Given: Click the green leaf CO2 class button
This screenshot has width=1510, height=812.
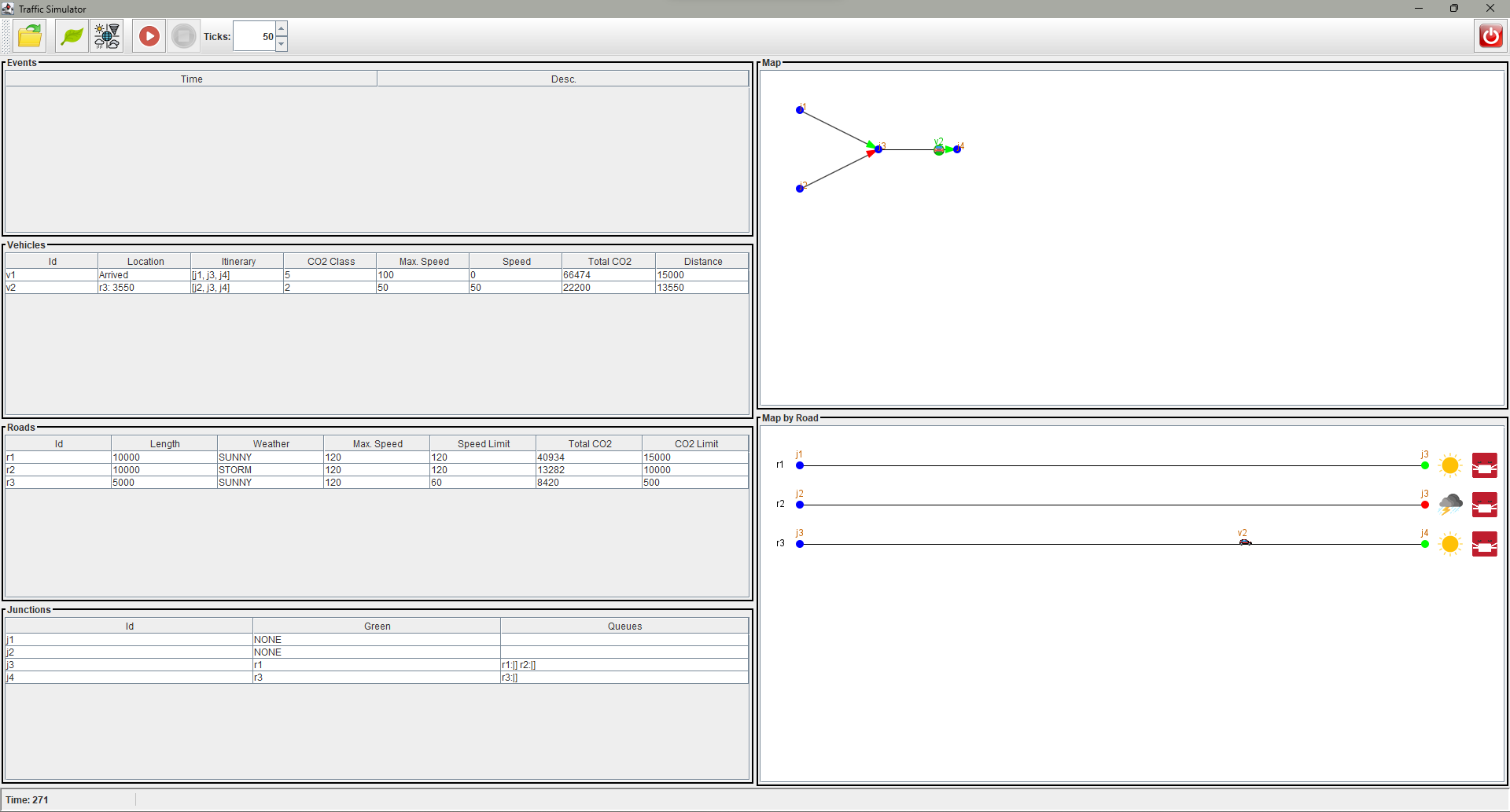Looking at the screenshot, I should point(72,36).
